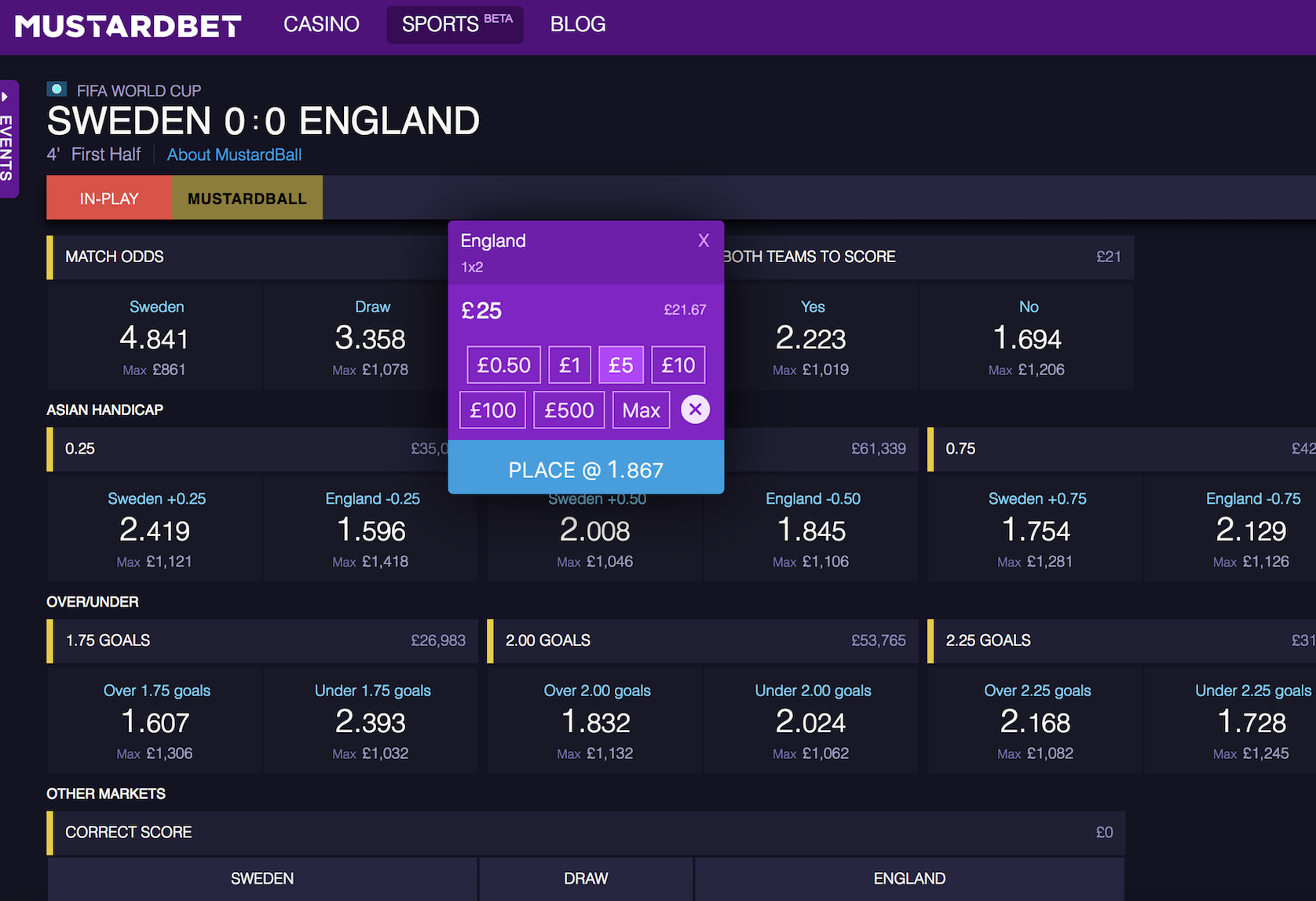Add £1 to the stake
Image resolution: width=1316 pixels, height=901 pixels.
click(569, 365)
